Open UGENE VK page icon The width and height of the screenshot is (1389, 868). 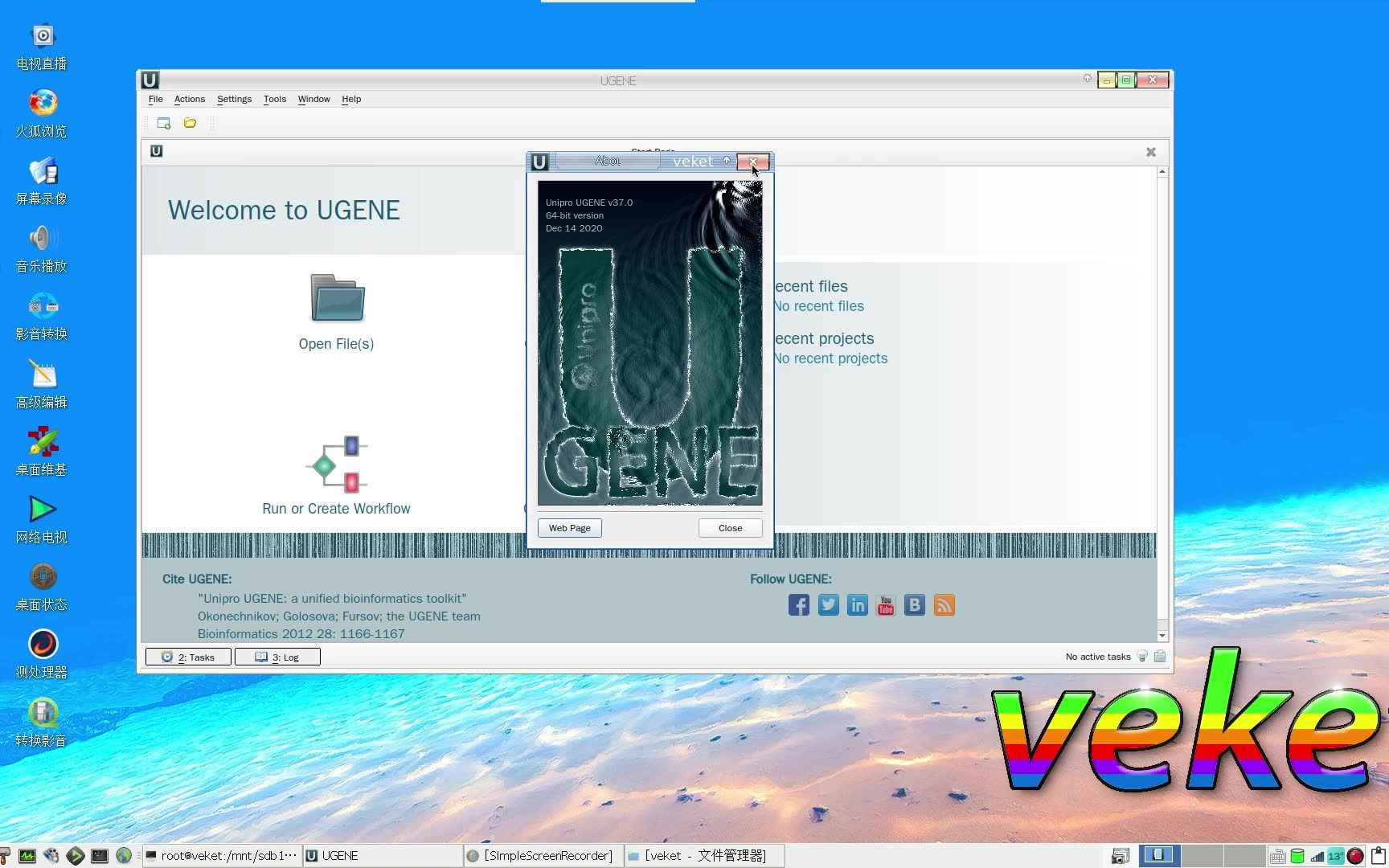[915, 605]
